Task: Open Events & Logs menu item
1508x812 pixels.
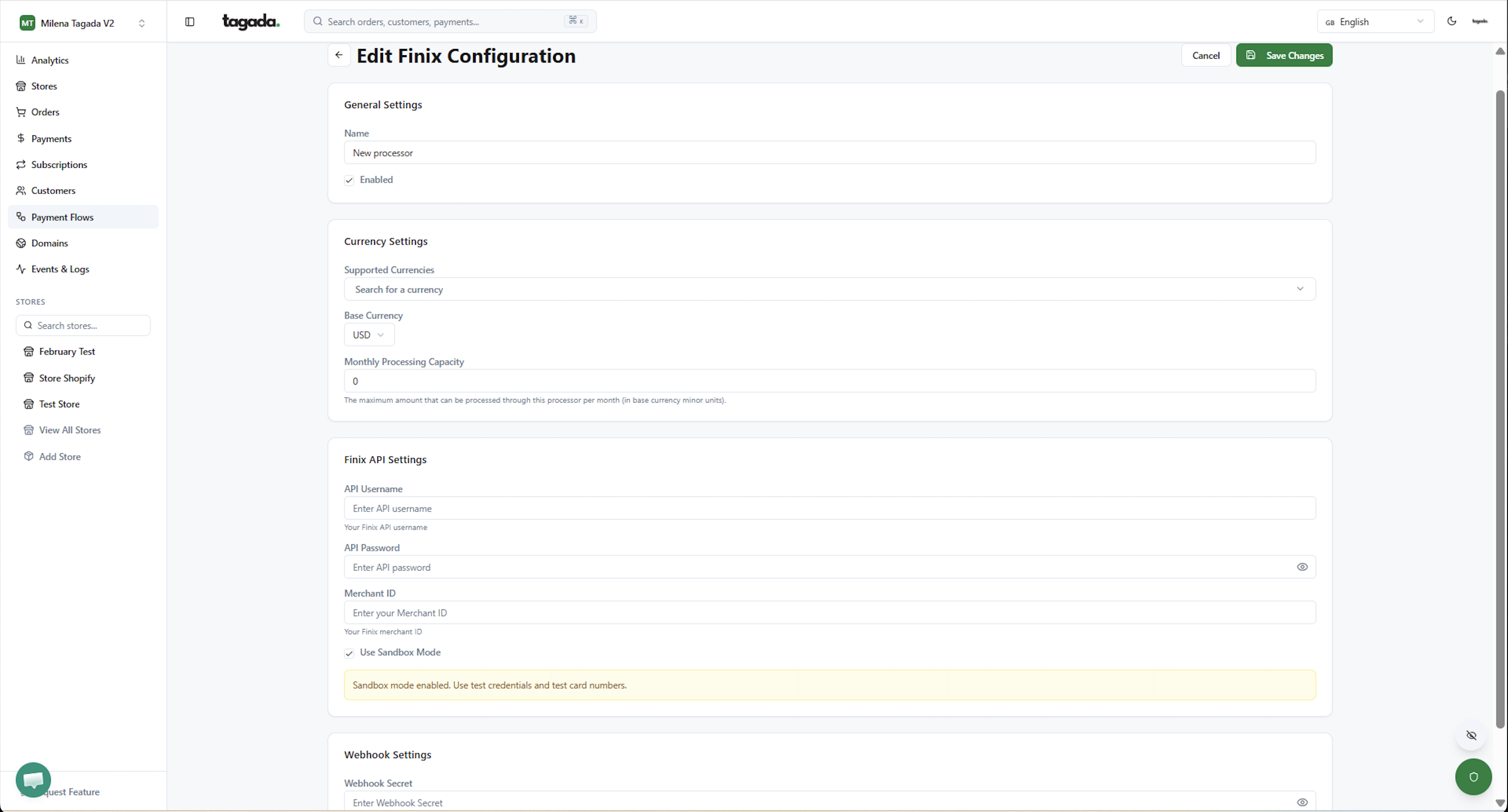Action: pyautogui.click(x=60, y=269)
